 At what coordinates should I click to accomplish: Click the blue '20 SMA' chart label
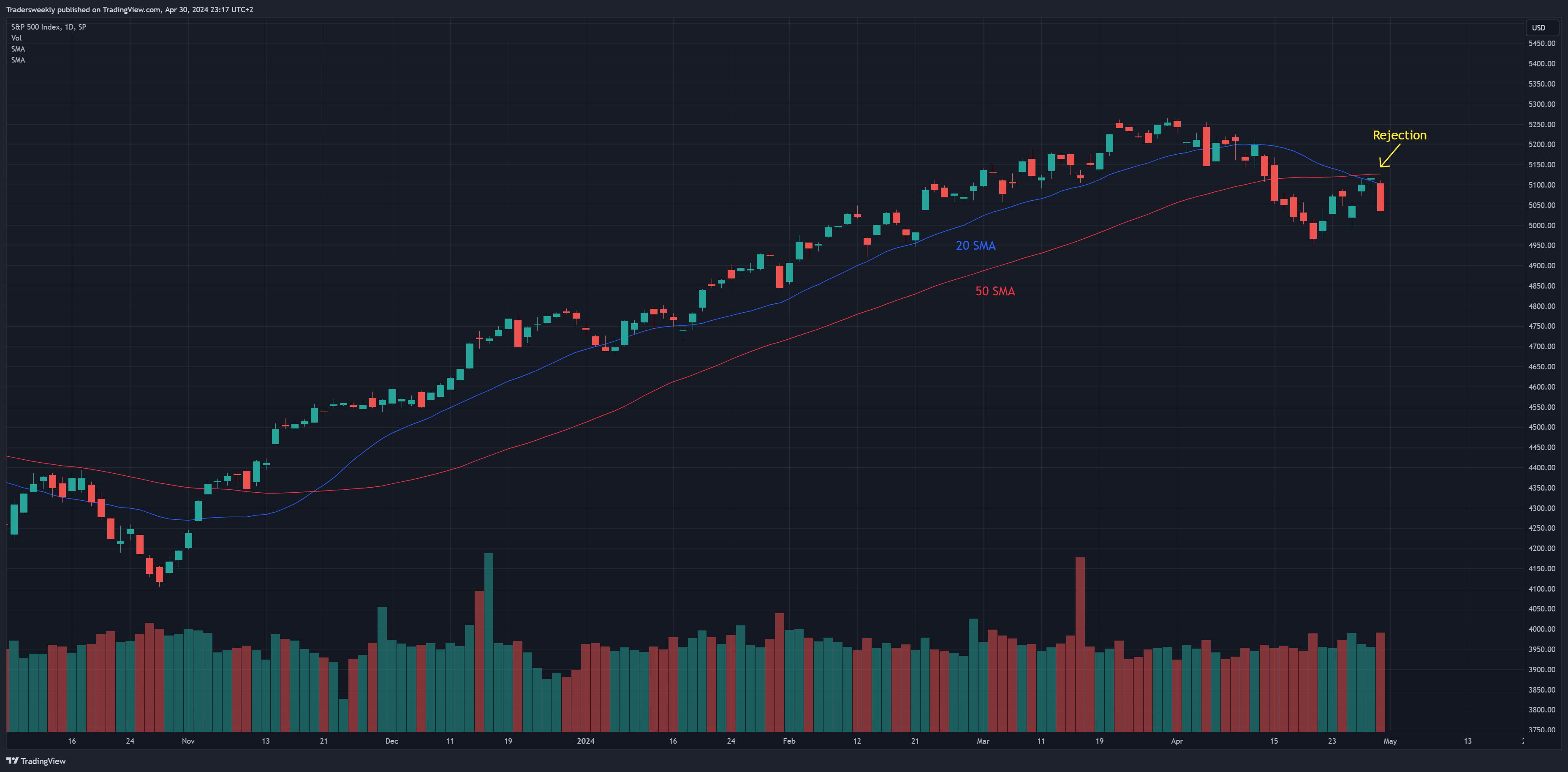[976, 246]
